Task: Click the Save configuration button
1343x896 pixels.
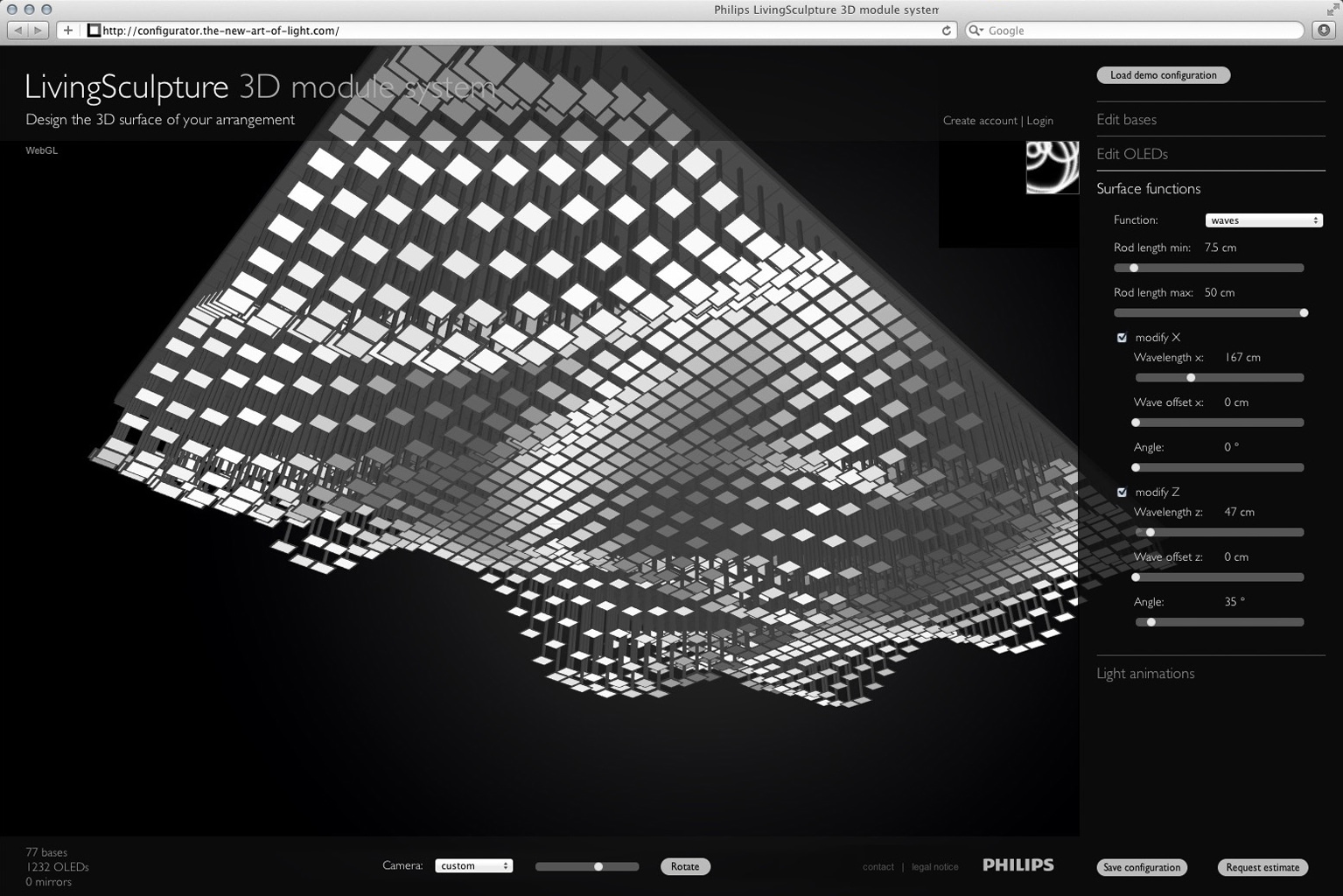Action: pyautogui.click(x=1142, y=867)
